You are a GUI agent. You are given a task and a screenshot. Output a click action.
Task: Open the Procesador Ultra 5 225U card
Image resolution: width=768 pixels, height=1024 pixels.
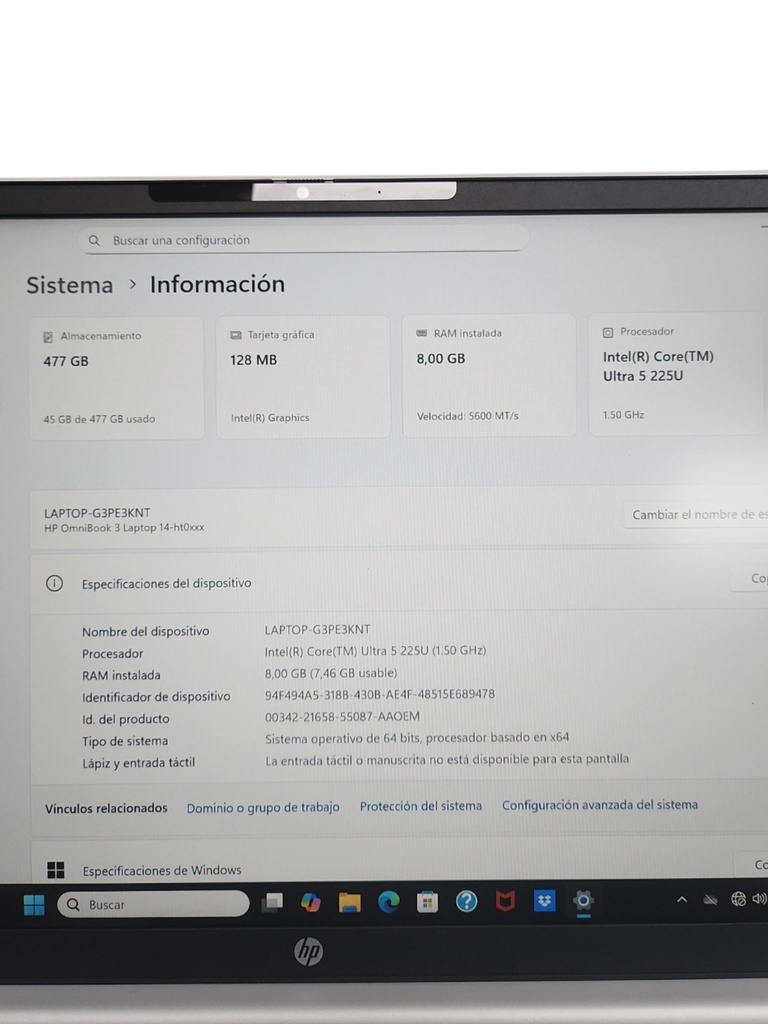coord(675,374)
